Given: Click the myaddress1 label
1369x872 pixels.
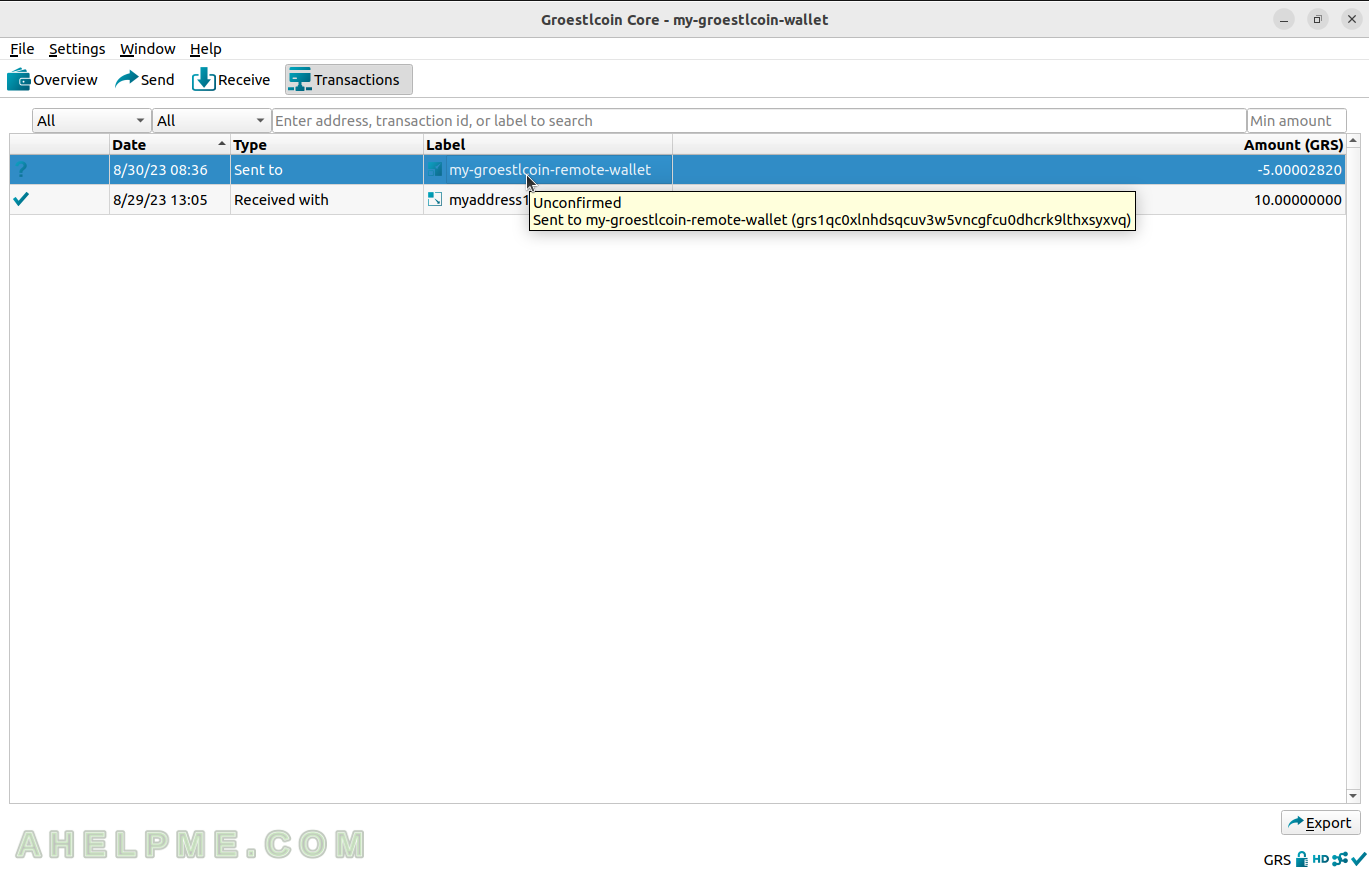Looking at the screenshot, I should click(x=488, y=200).
